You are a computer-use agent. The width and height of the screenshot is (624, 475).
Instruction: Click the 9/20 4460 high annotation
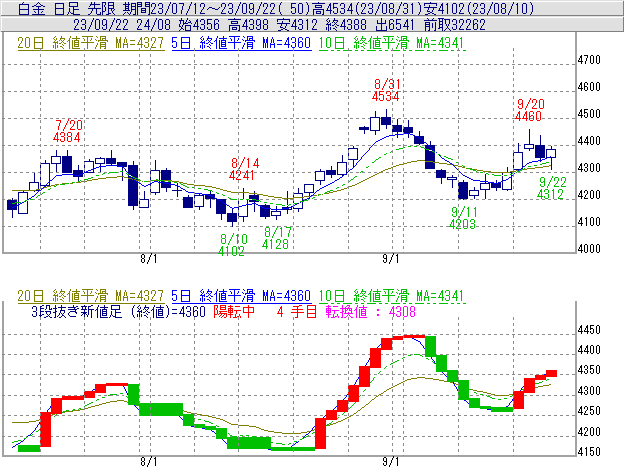(529, 110)
